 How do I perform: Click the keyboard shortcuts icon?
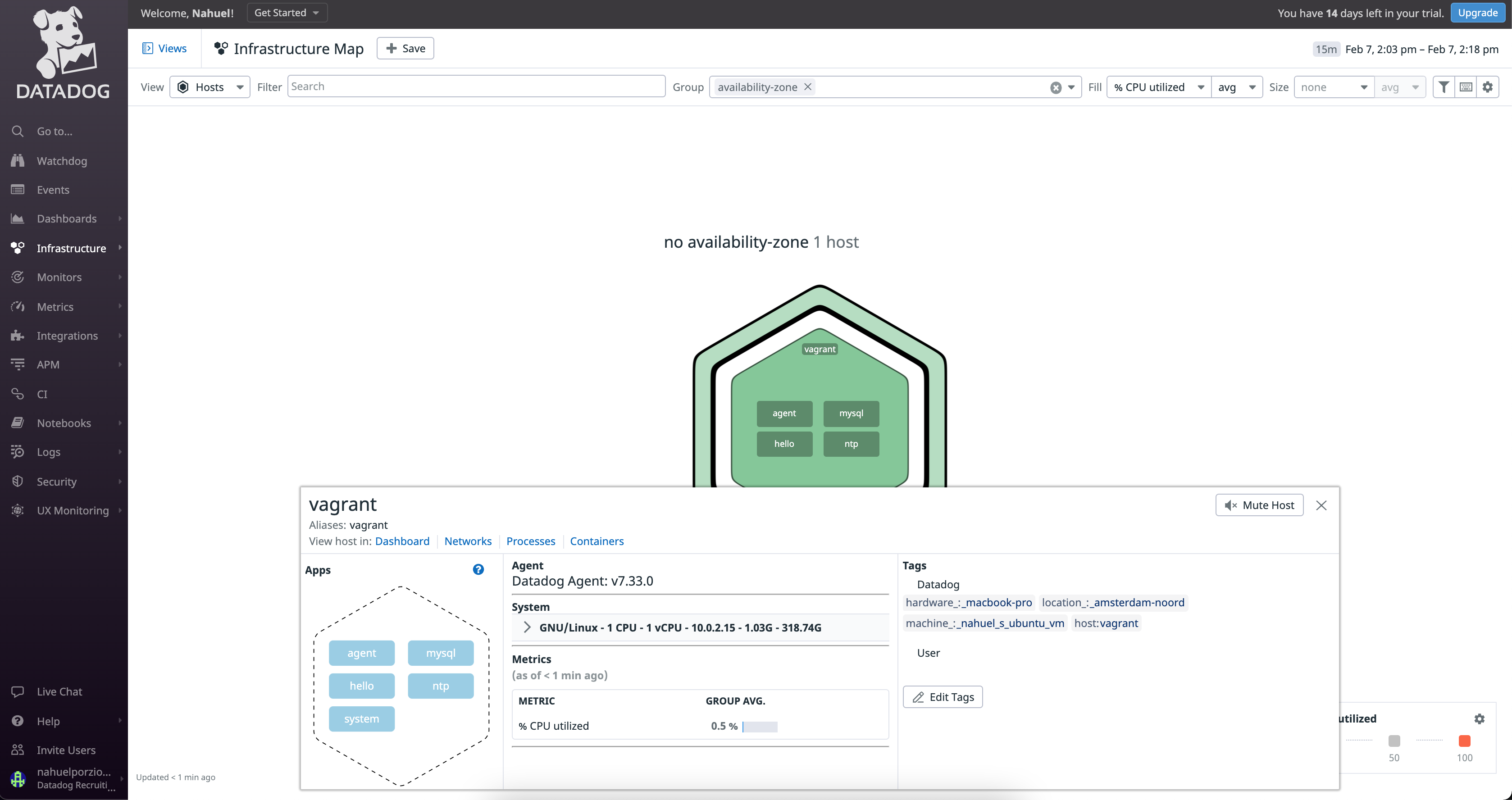[x=1466, y=87]
